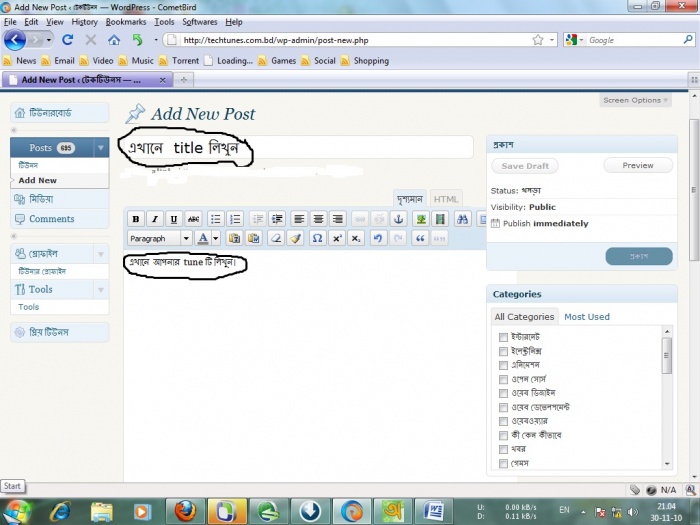Click in the post title field
Screen dimensions: 700x525
(x=298, y=147)
